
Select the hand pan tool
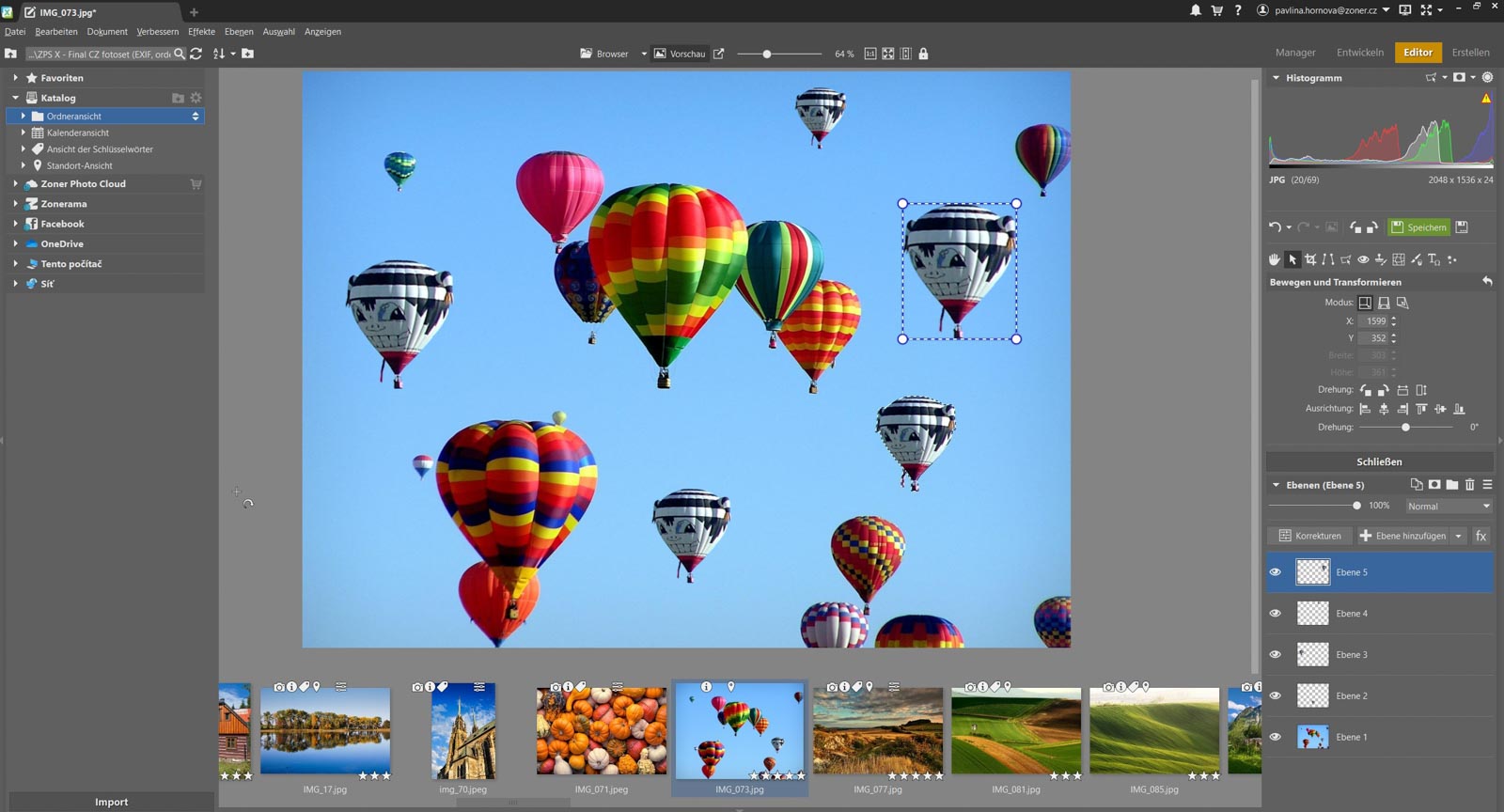click(x=1275, y=259)
